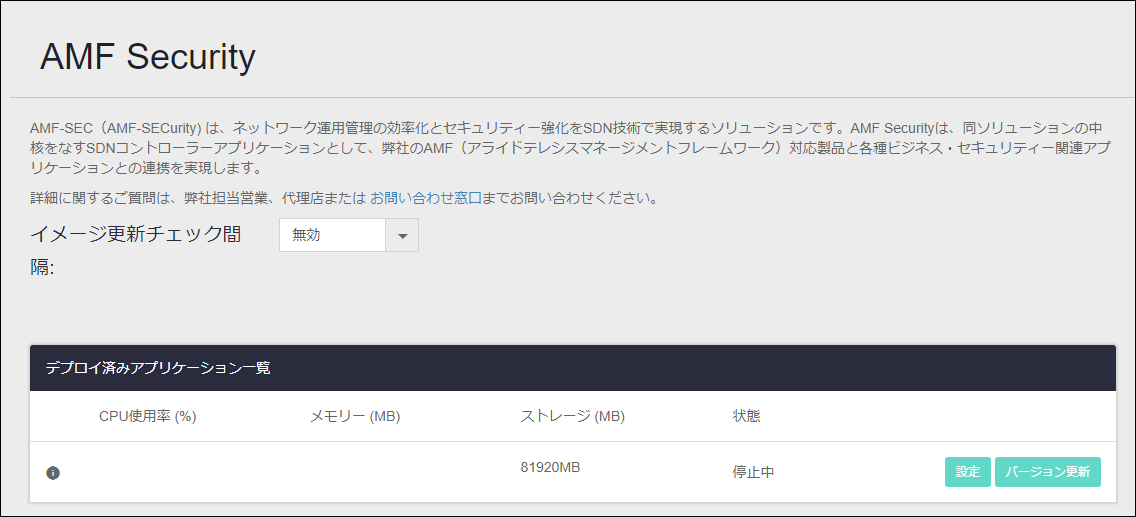Open the image update check interval dropdown arrow

coord(402,235)
